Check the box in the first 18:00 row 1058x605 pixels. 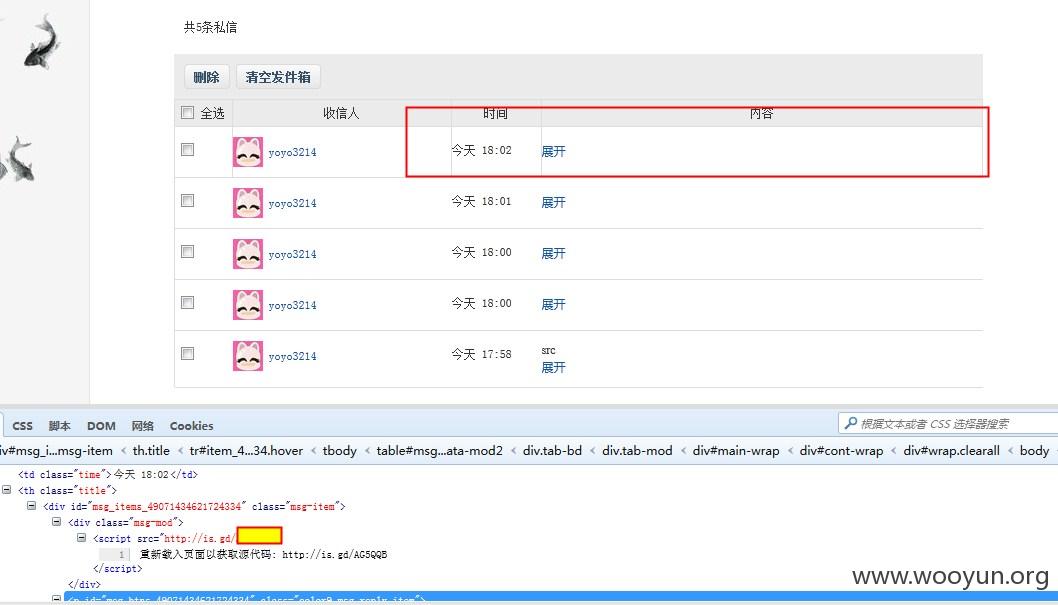tap(188, 252)
